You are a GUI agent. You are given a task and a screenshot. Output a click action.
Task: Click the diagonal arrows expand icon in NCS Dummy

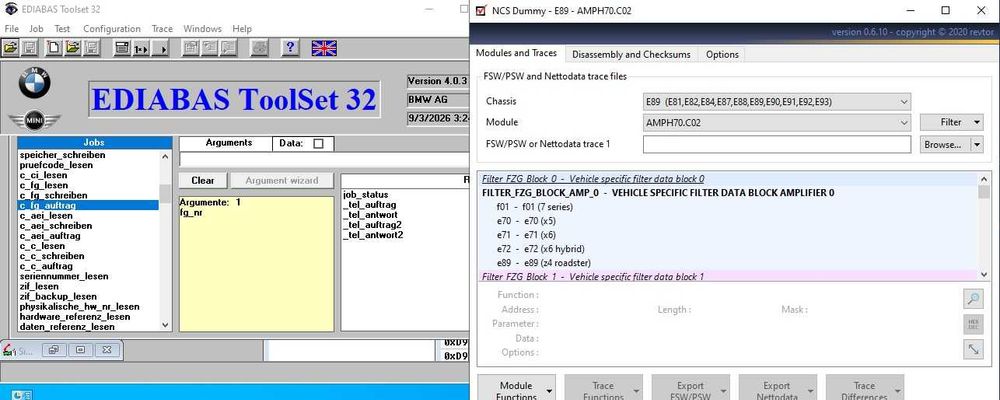click(x=973, y=349)
